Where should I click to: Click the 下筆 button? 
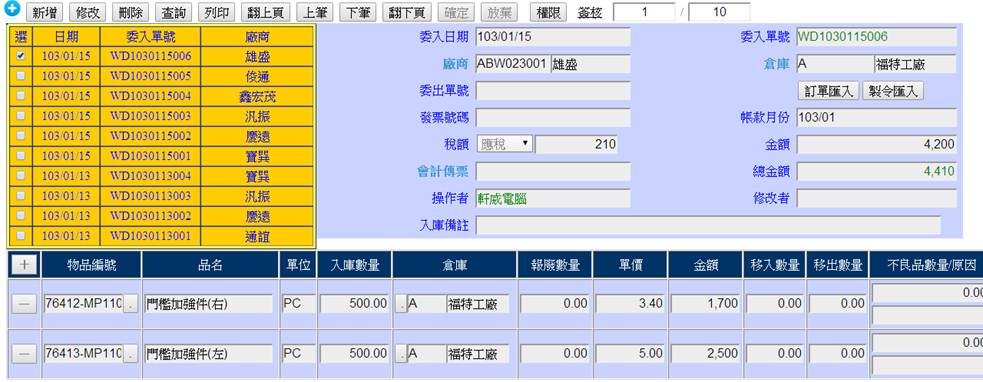coord(357,12)
